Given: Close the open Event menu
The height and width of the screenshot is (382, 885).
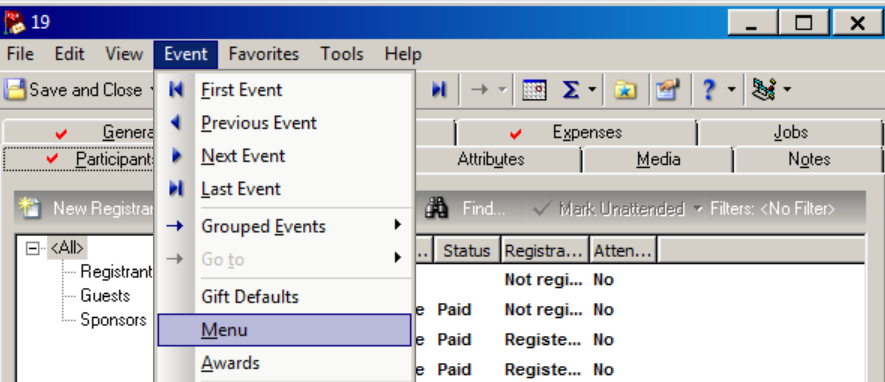Looking at the screenshot, I should pyautogui.click(x=186, y=54).
